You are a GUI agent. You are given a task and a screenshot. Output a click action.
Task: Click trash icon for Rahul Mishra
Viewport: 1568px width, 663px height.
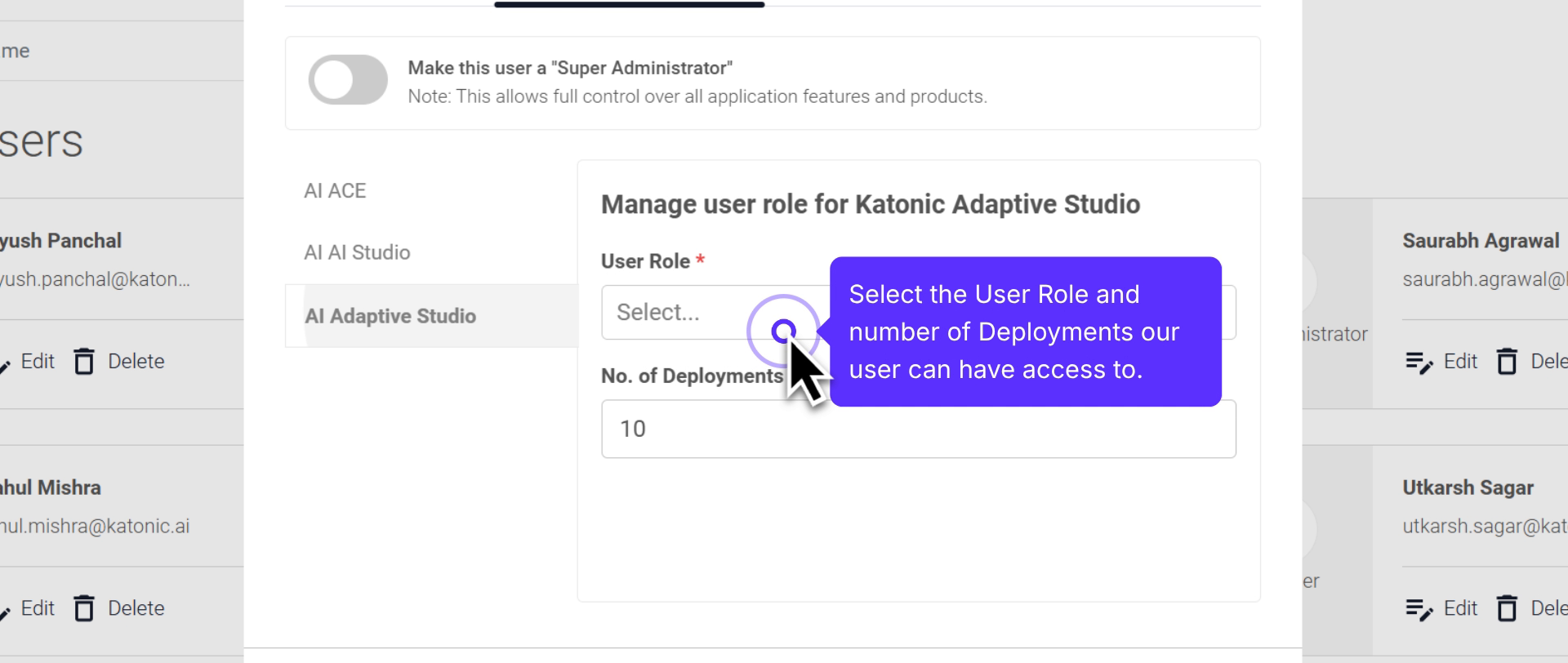coord(84,609)
